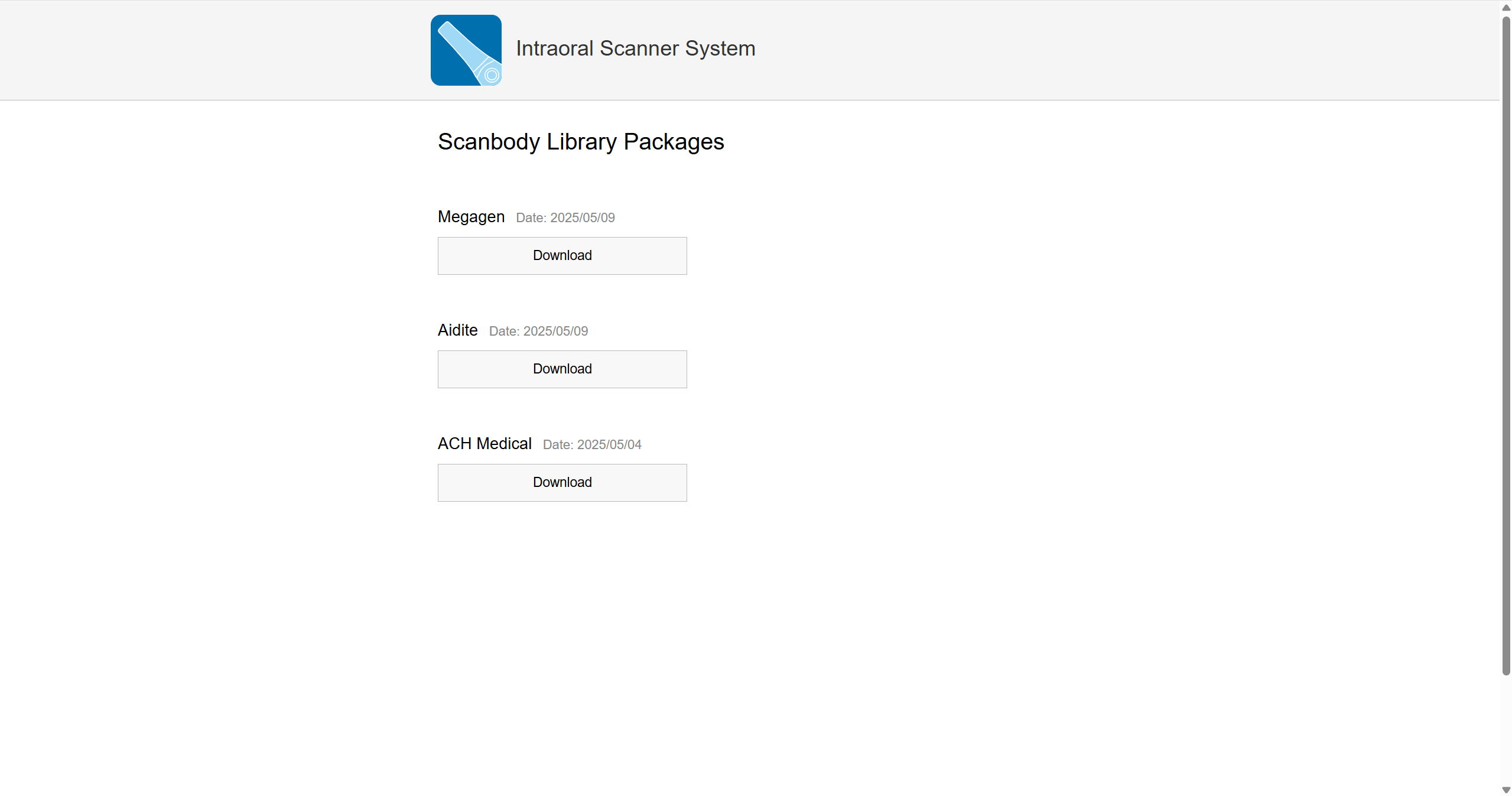Click the vertical scrollbar thumb
Viewport: 1512px width, 796px height.
tap(1506, 345)
